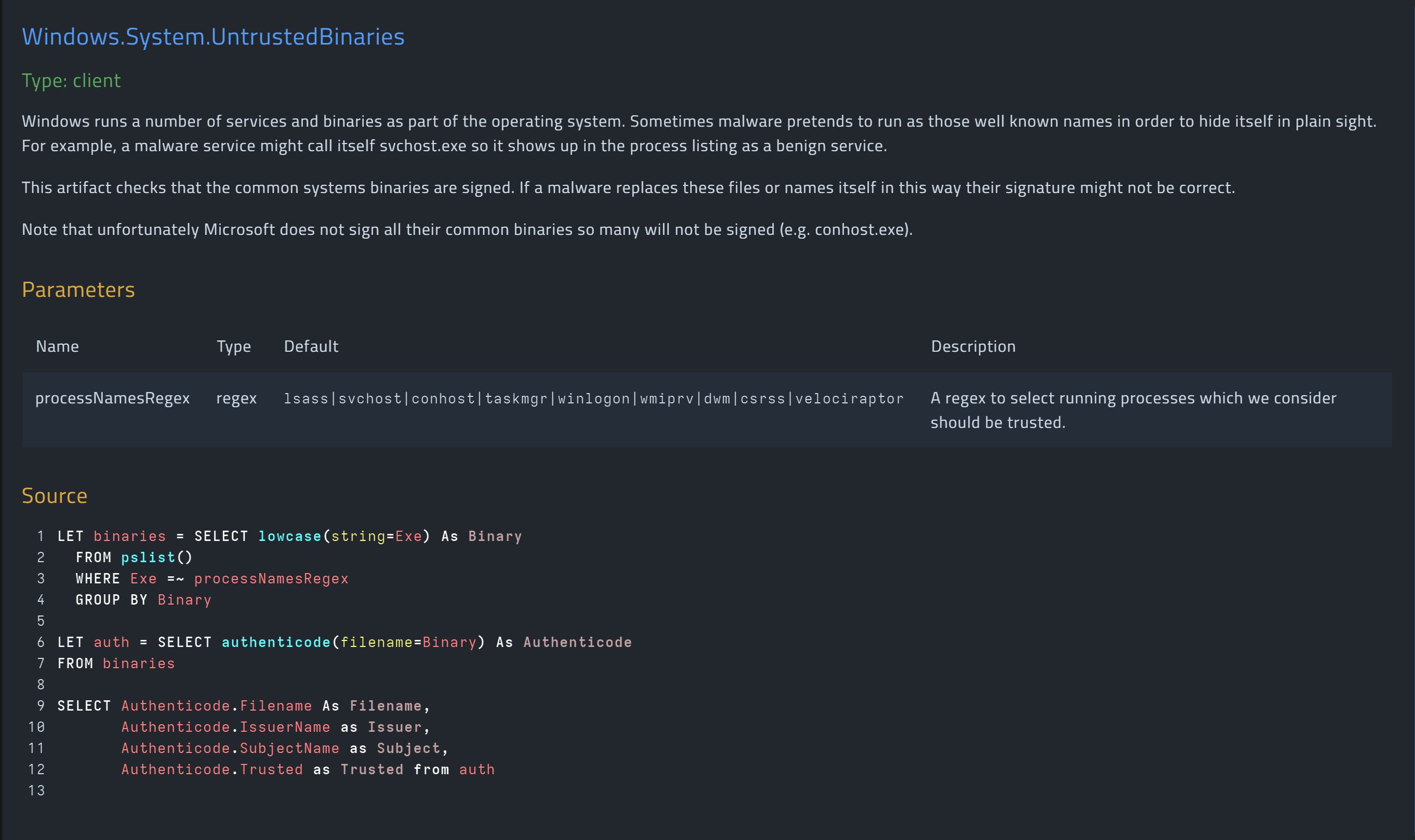Click the 'Type: client' label
Screen dimensions: 1415x840
(71, 80)
